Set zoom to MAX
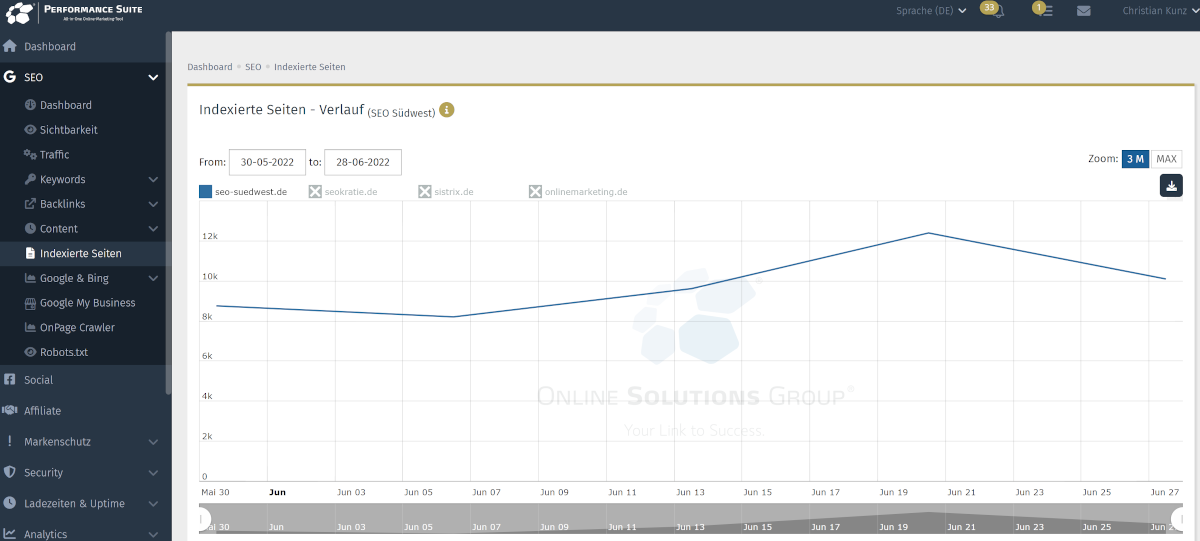Screen dimensions: 1200x541 [1166, 159]
